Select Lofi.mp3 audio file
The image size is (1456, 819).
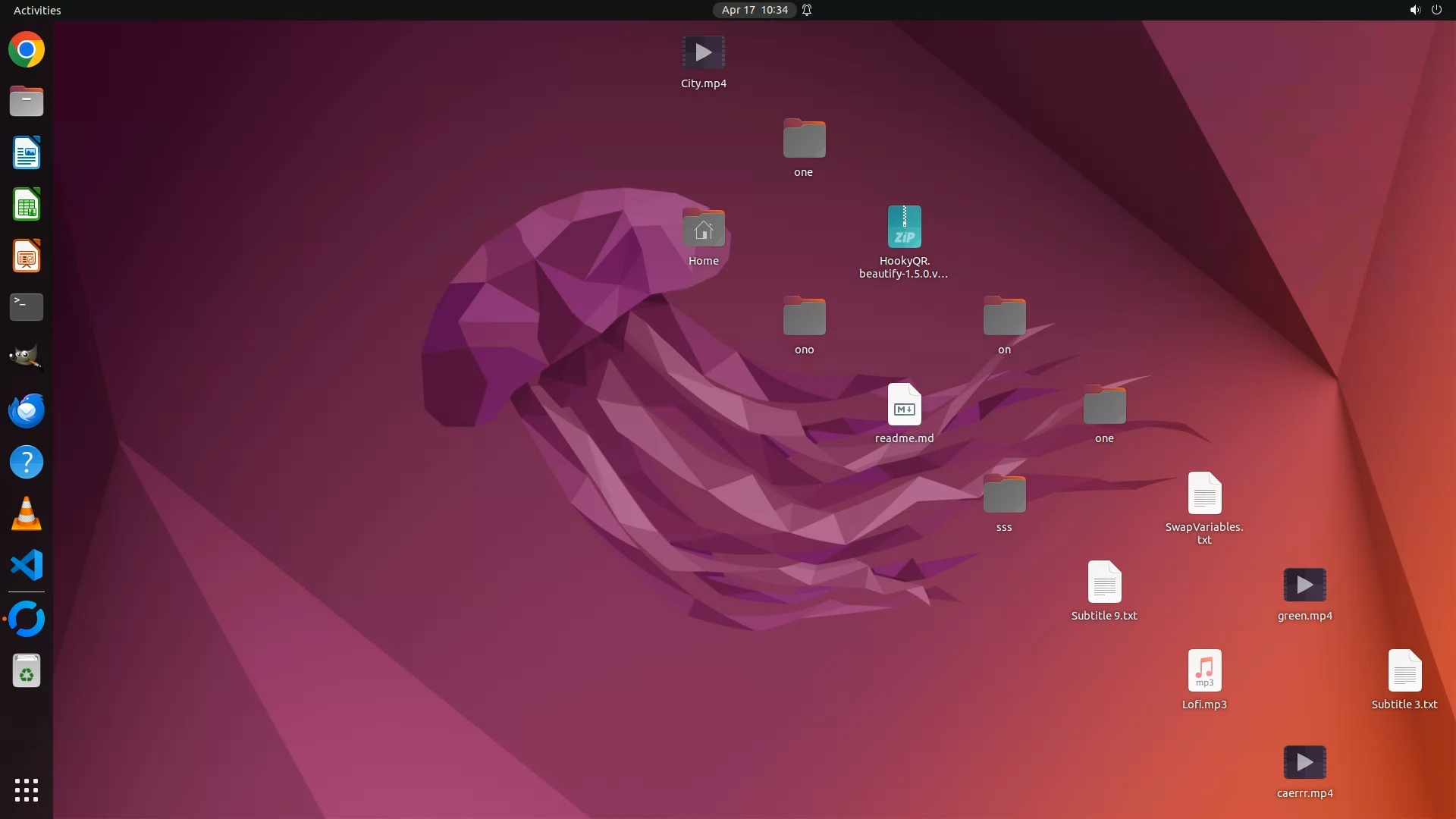(1204, 671)
